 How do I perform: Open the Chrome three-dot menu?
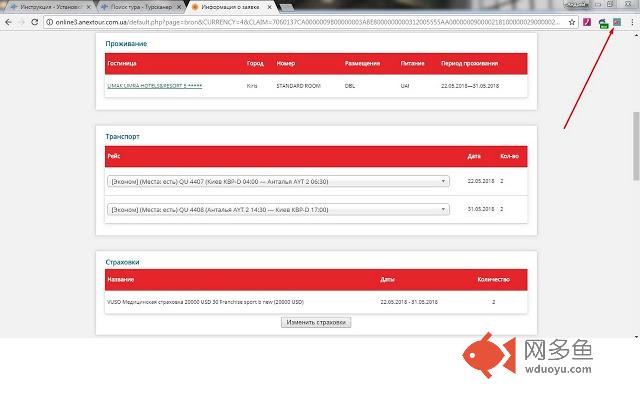632,22
